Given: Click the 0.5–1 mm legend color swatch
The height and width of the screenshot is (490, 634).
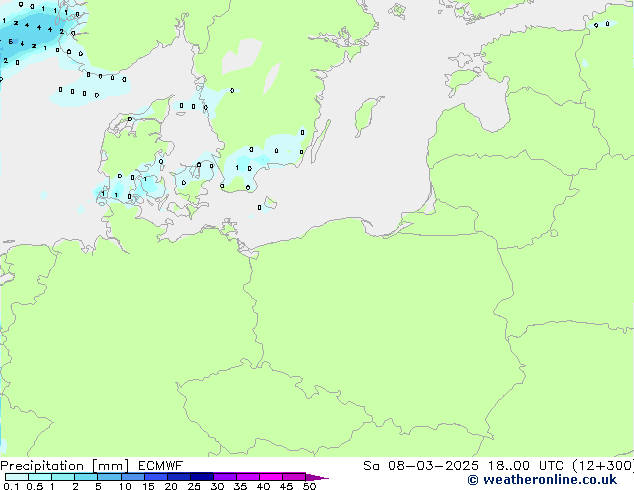Looking at the screenshot, I should (x=40, y=477).
